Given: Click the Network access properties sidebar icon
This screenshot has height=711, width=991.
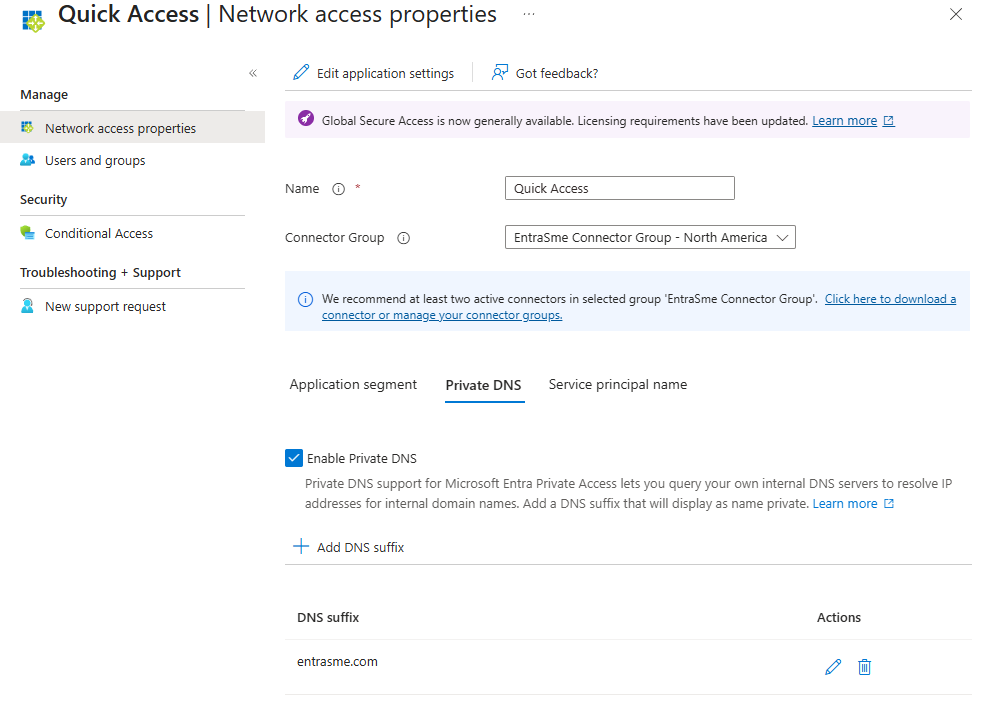Looking at the screenshot, I should (27, 127).
